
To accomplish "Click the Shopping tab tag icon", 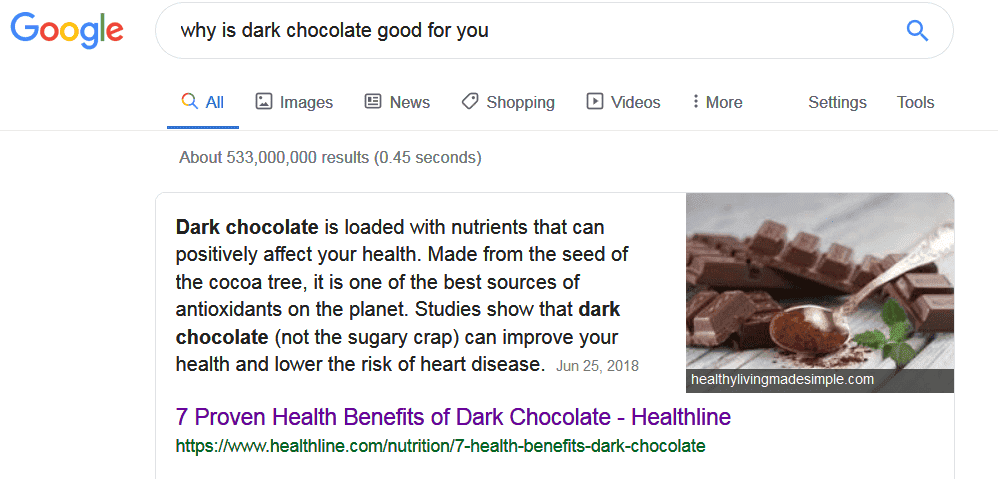I will 469,102.
